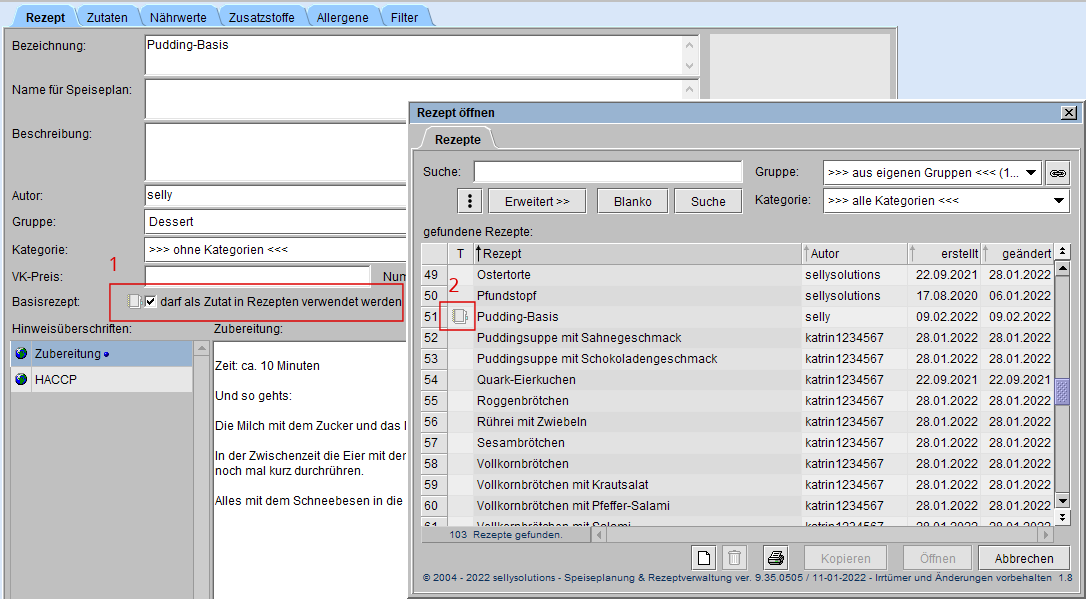Focus the Suche text field
Image resolution: width=1086 pixels, height=599 pixels.
pos(607,172)
